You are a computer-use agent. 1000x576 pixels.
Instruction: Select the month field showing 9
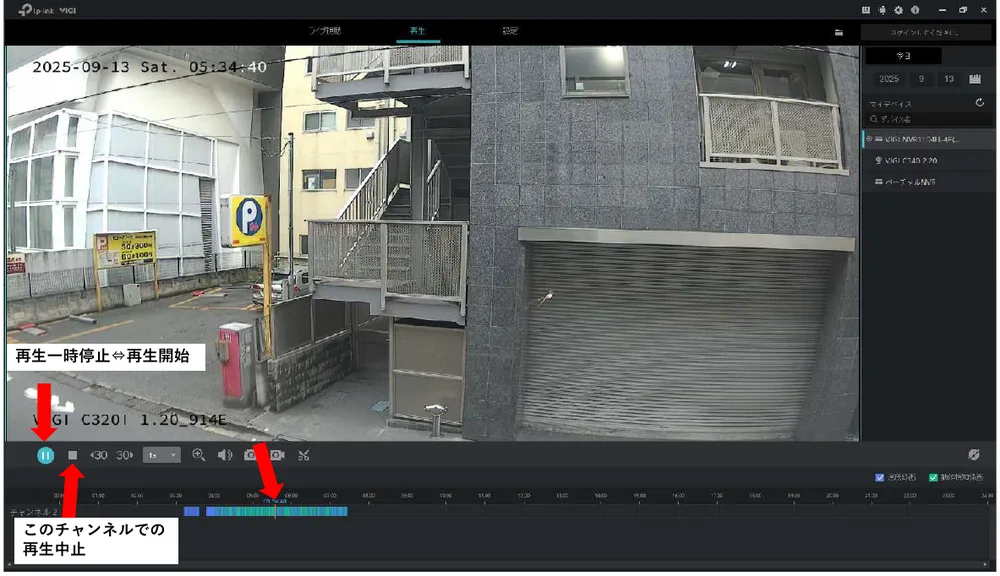coord(921,79)
